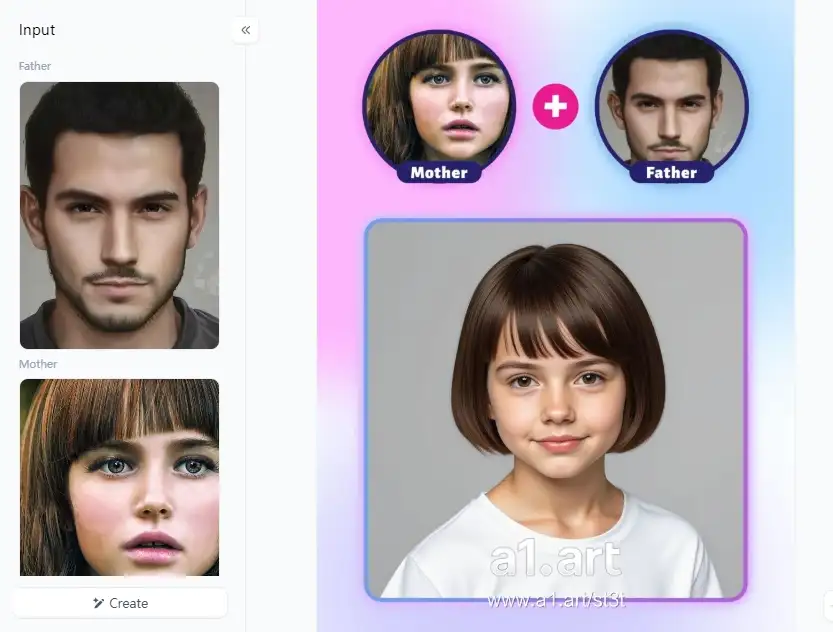The height and width of the screenshot is (632, 833).
Task: Click the partially visible button at right edge
Action: pyautogui.click(x=828, y=603)
